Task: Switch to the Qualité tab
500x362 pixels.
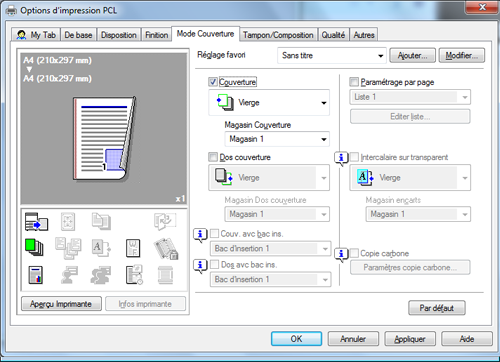Action: pyautogui.click(x=333, y=35)
